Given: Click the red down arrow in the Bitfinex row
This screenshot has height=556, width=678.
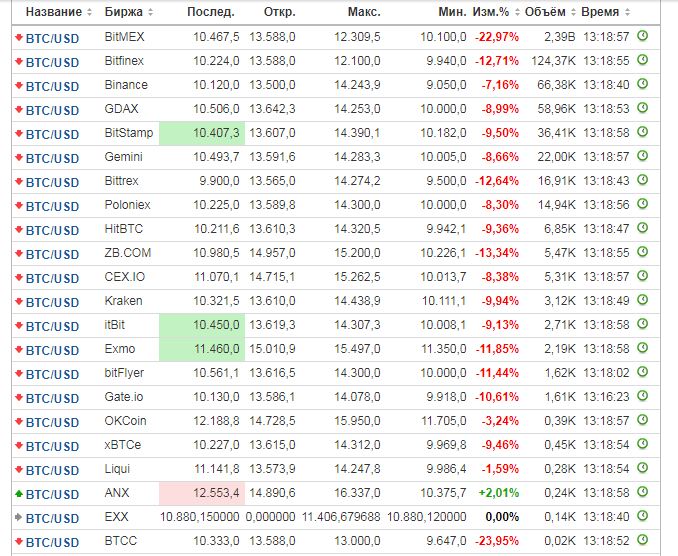Looking at the screenshot, I should point(18,61).
